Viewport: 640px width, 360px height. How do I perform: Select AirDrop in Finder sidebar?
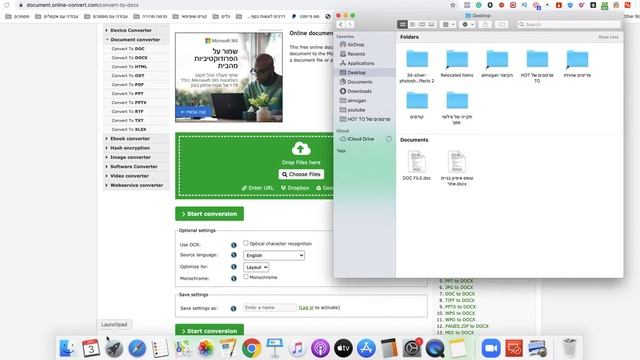[x=356, y=44]
